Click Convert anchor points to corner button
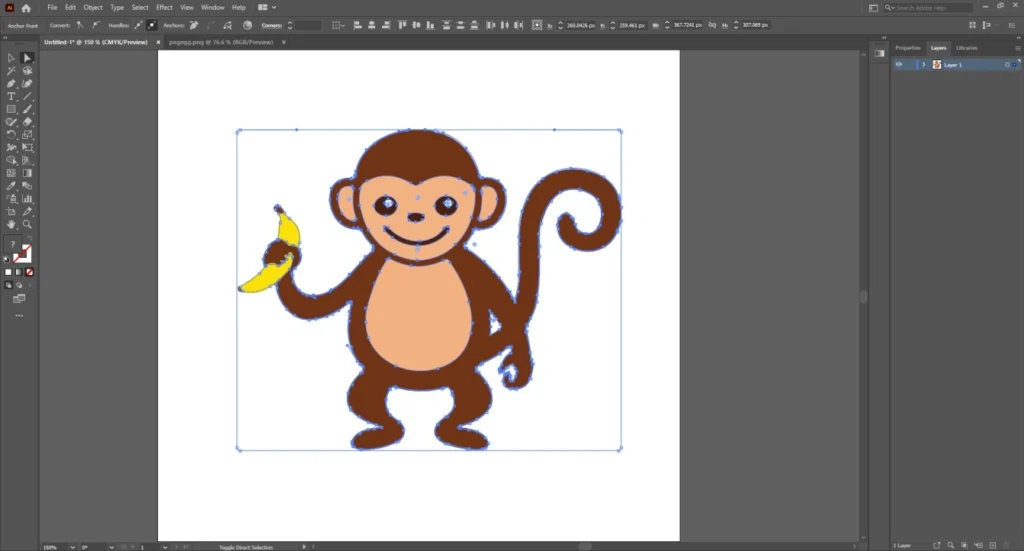 click(80, 25)
